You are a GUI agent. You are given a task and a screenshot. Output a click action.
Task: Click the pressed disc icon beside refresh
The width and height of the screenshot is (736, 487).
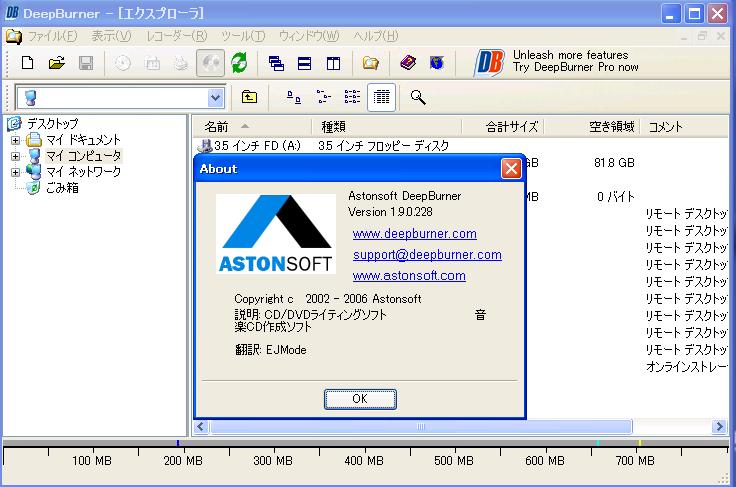[x=210, y=63]
